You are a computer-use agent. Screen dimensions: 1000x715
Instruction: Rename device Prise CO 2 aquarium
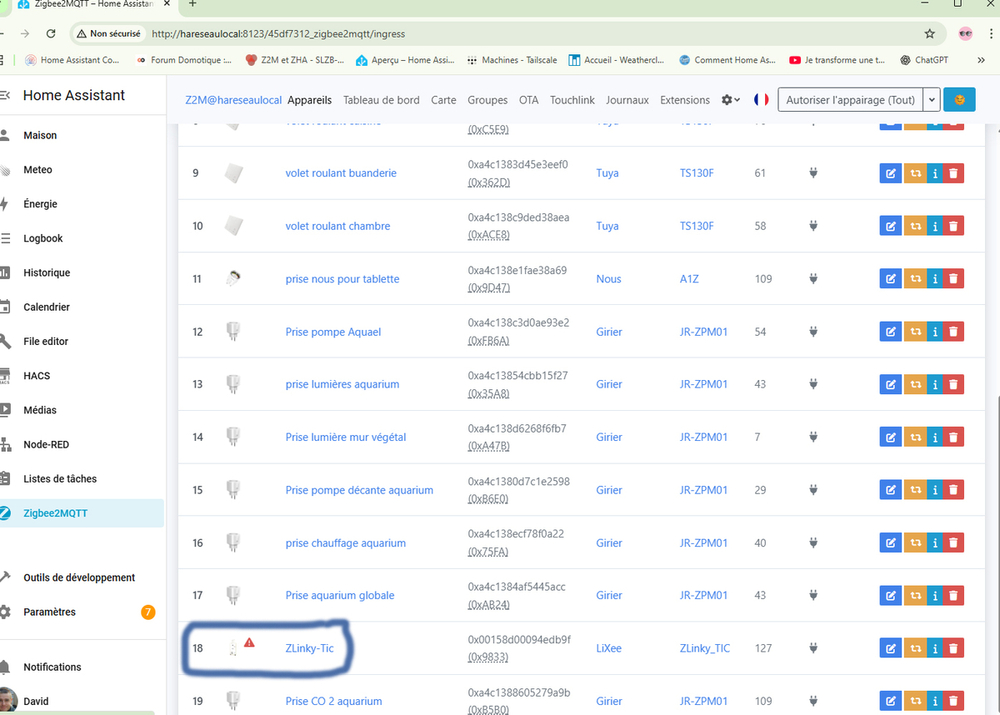[890, 701]
